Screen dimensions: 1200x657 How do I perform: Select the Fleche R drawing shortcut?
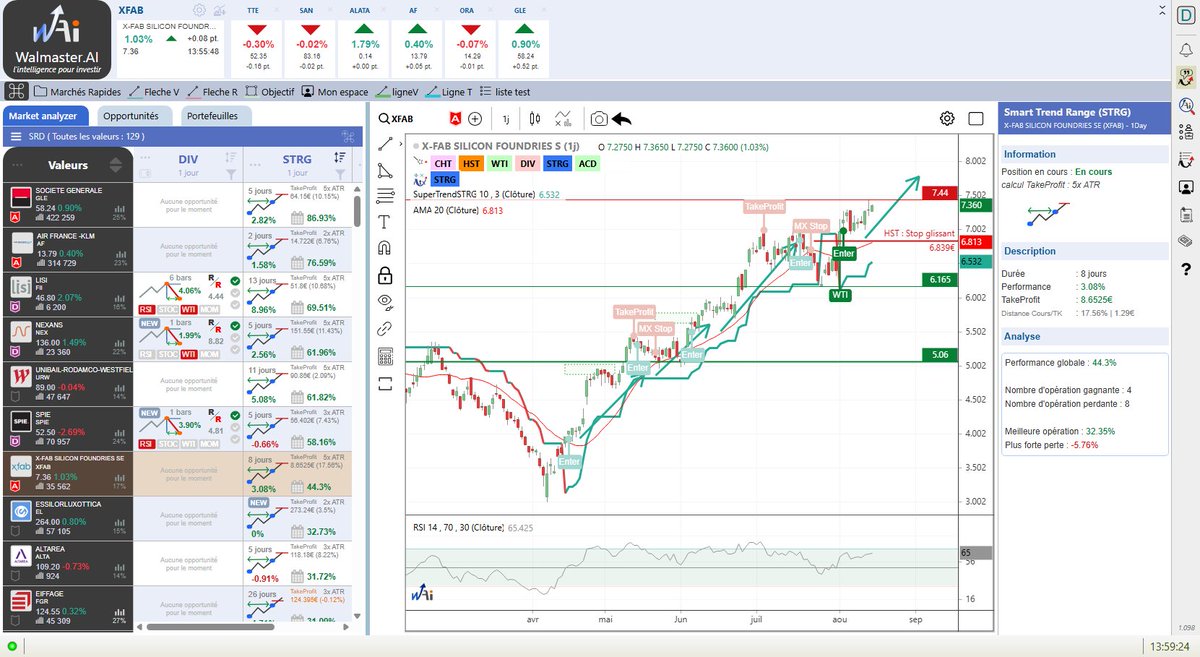[x=212, y=91]
